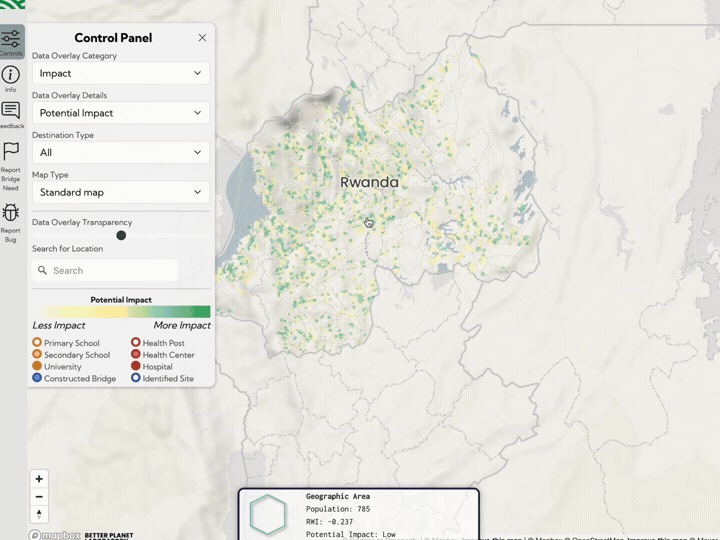
Task: Click the Report Bridge Need flag icon
Action: pos(11,155)
